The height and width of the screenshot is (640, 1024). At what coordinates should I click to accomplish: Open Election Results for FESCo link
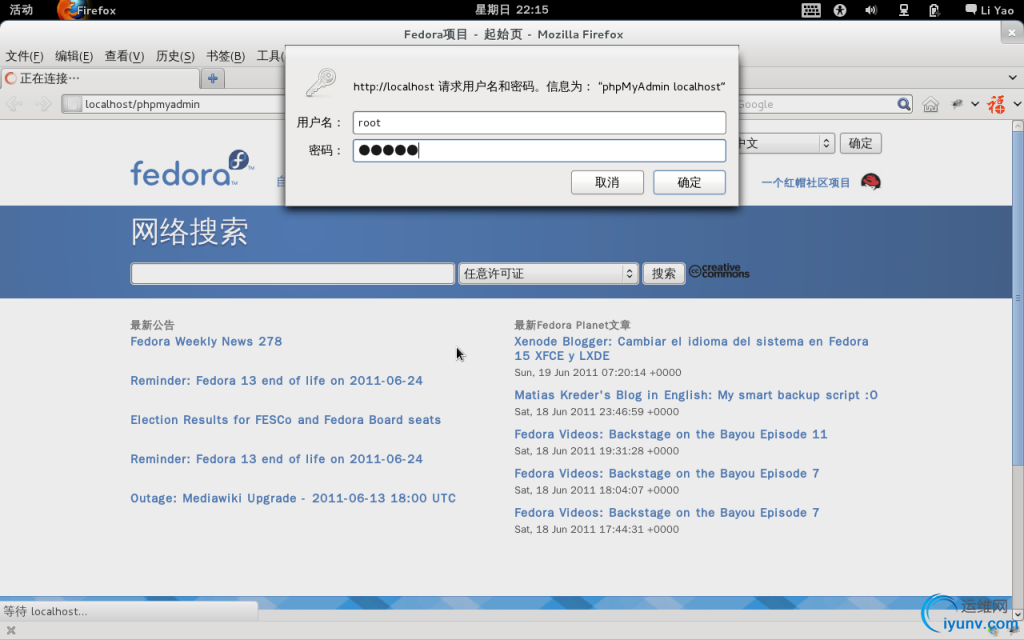point(285,420)
